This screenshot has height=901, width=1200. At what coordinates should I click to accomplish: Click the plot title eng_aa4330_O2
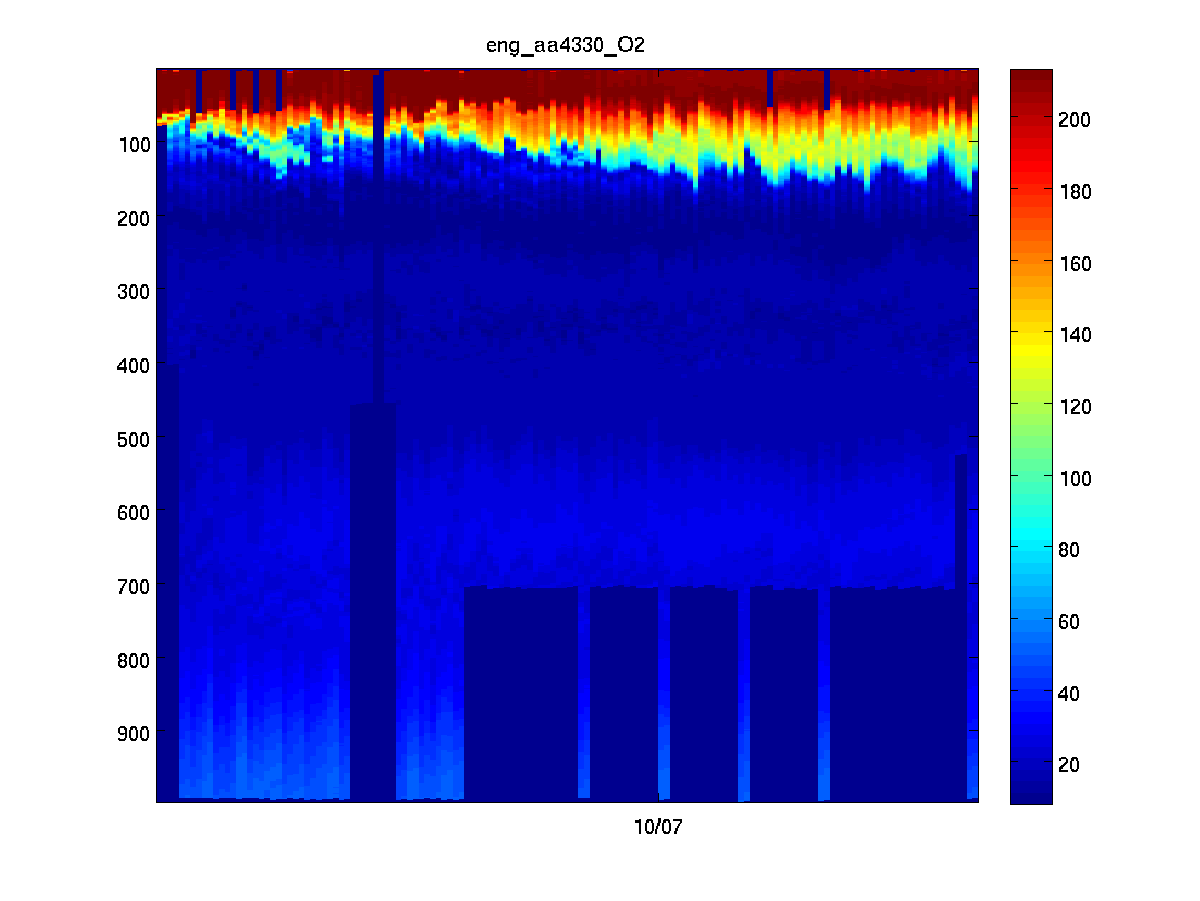tap(567, 46)
